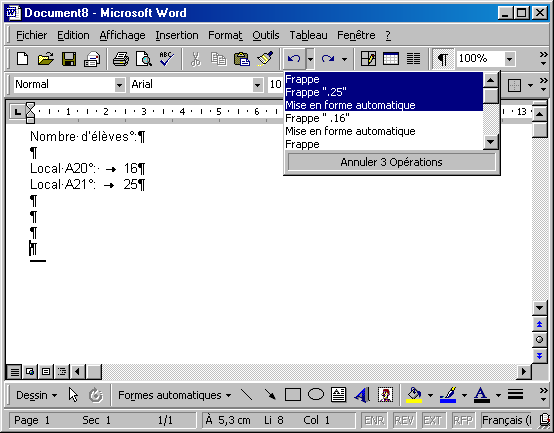Click the yellow fill color bucket
This screenshot has width=554, height=433.
[414, 395]
